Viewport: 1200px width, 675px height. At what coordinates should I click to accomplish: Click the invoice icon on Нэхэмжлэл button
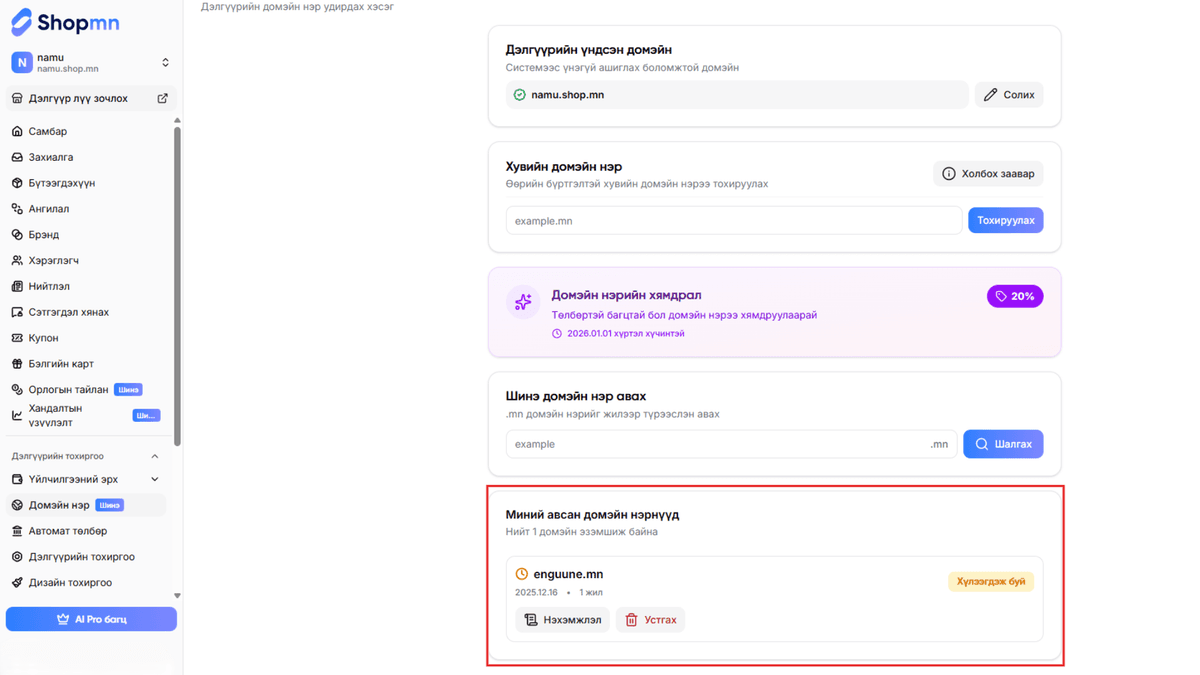(x=531, y=620)
